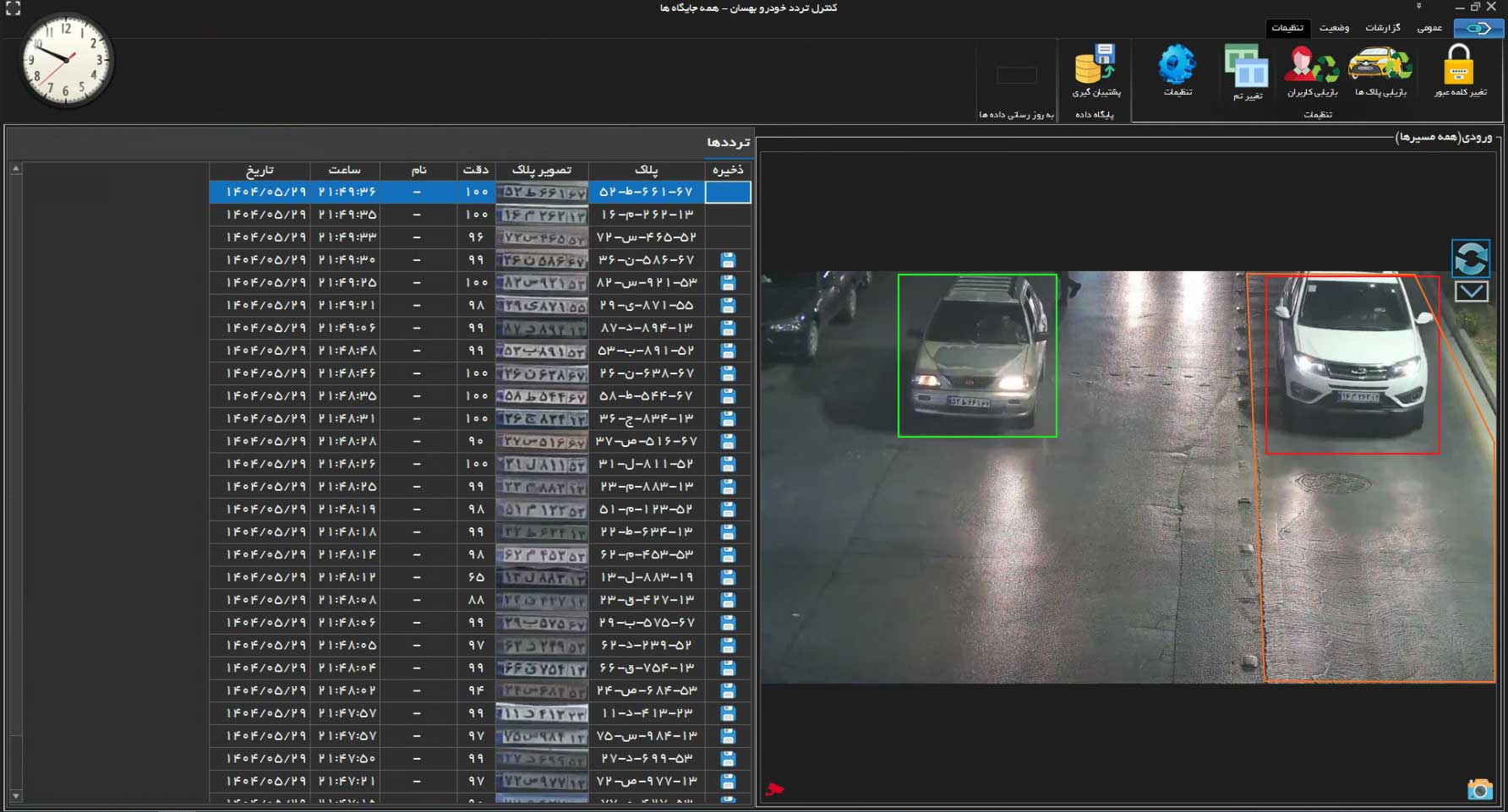Click the refresh icon beside the camera view

(1471, 259)
